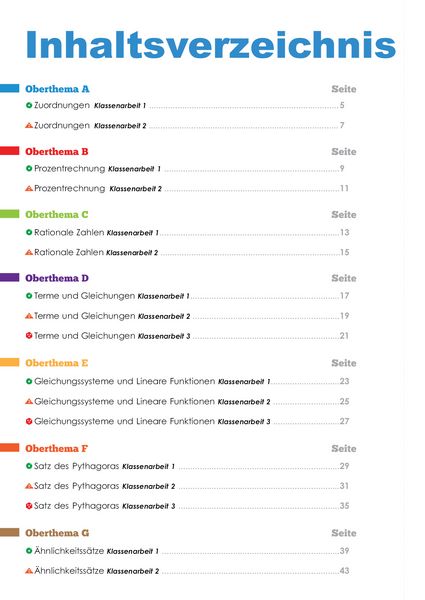Screen dimensions: 425x600
Task: Go to Rationale Zahlen Klassenarbeit 1 entry
Action: click(x=187, y=232)
